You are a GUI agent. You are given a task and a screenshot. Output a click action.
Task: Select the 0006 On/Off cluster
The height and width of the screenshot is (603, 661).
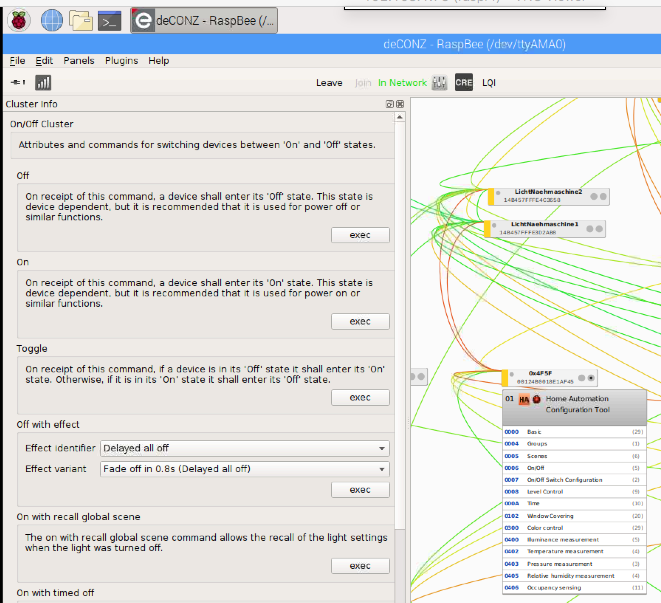click(574, 468)
